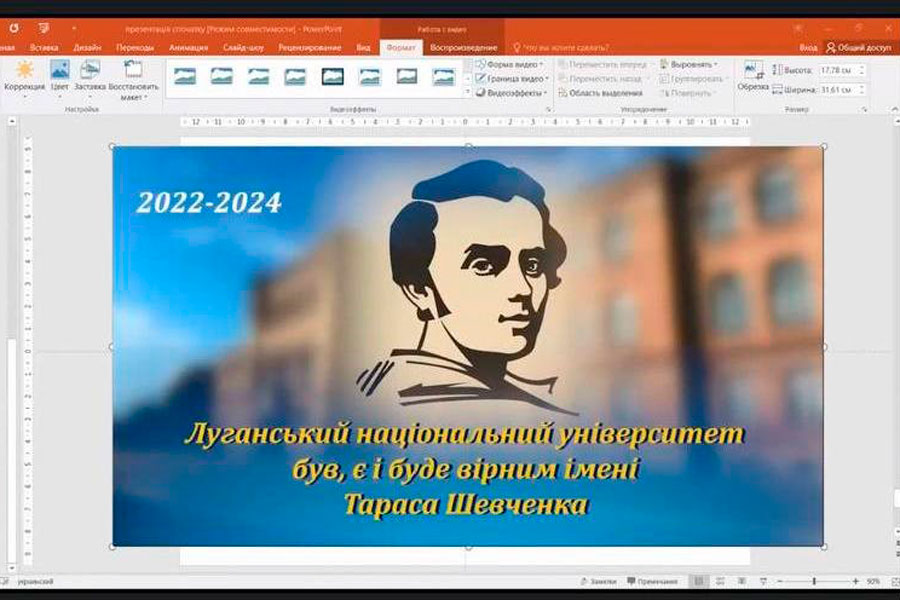Select the Обрезка (Crop) tool

(x=752, y=76)
